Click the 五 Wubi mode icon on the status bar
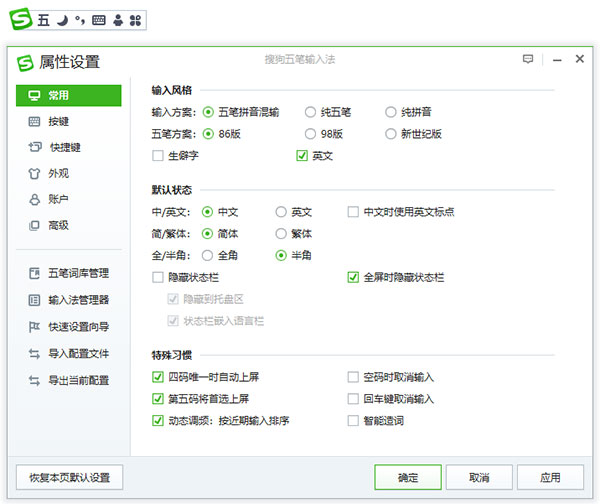600x504 pixels. point(44,20)
